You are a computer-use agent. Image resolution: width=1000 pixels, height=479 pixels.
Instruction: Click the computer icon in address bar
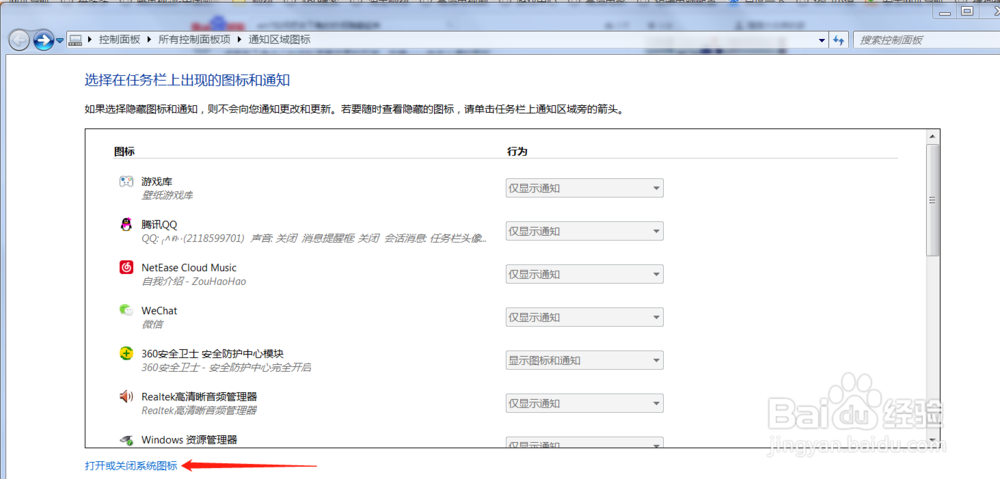76,40
